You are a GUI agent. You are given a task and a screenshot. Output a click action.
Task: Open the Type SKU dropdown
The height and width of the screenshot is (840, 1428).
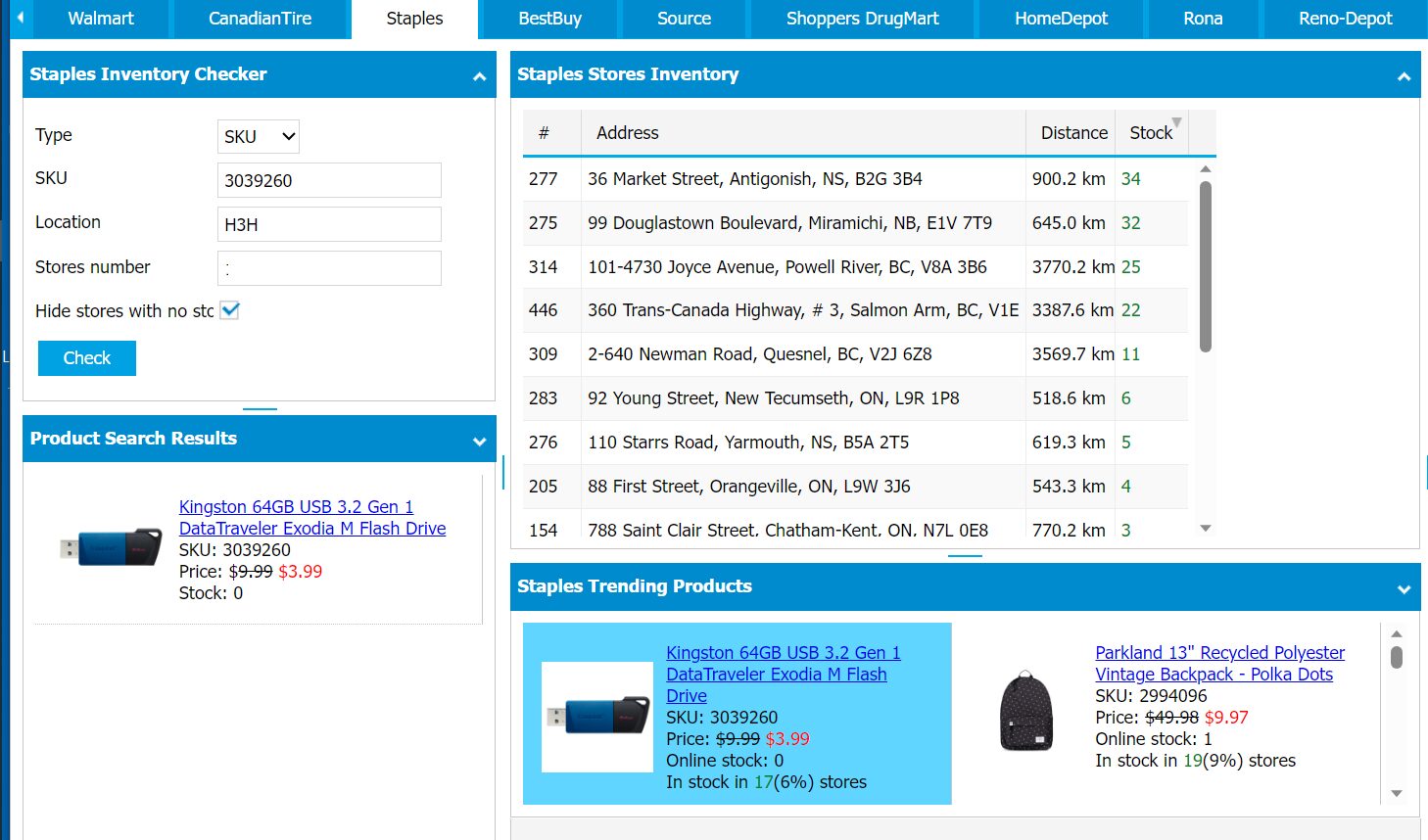259,136
